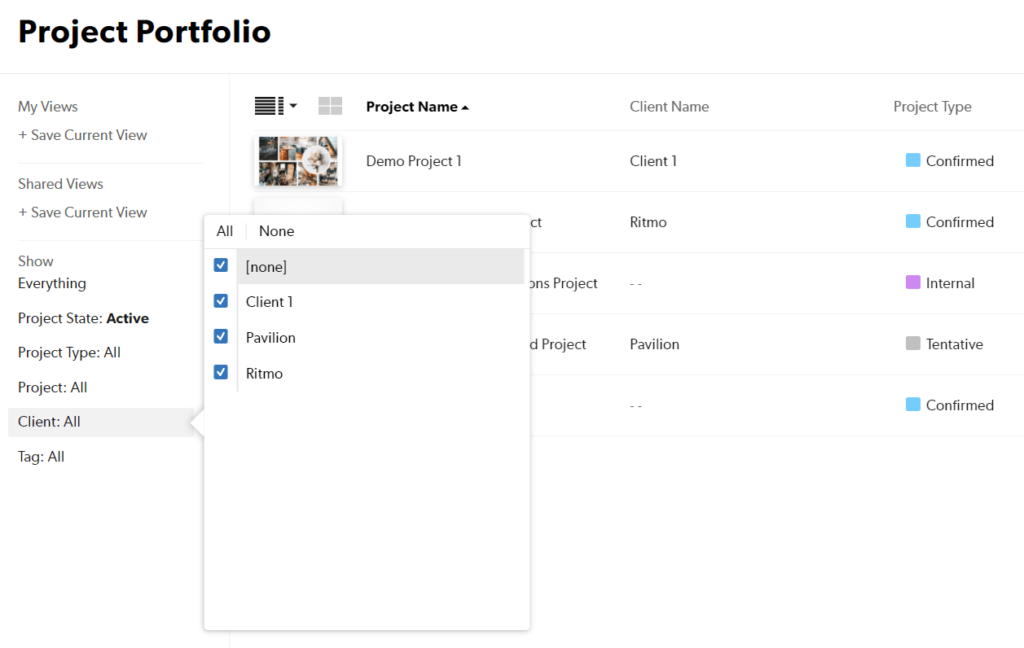Image resolution: width=1024 pixels, height=648 pixels.
Task: Click purple Internal type swatch
Action: coord(913,282)
